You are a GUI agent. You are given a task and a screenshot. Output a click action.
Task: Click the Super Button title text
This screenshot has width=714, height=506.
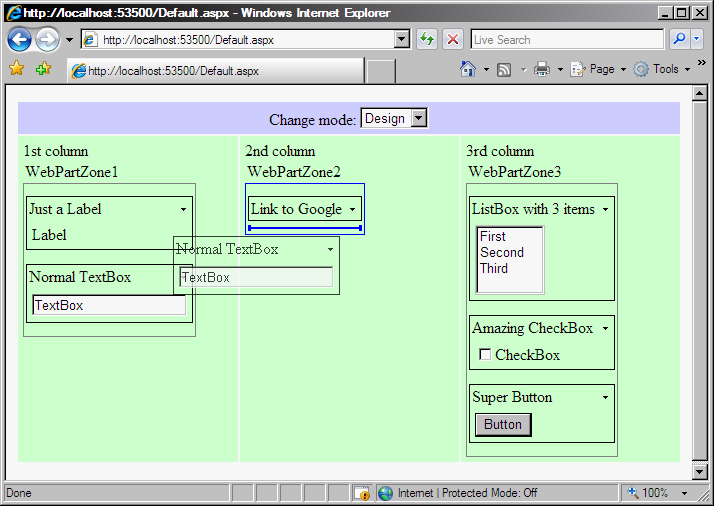tap(512, 397)
